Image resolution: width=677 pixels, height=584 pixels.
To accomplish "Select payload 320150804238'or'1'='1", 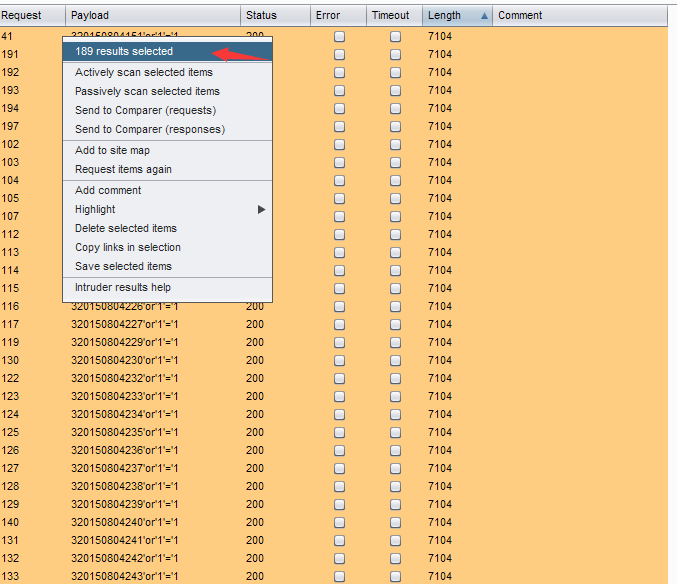I will tap(125, 486).
